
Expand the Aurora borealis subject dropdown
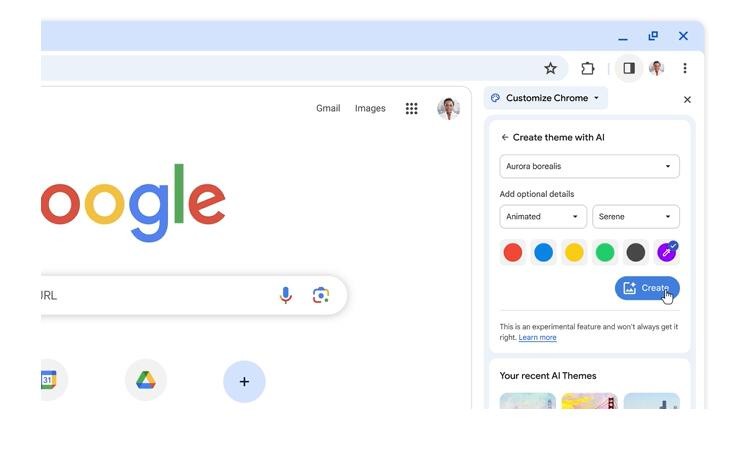pos(589,166)
